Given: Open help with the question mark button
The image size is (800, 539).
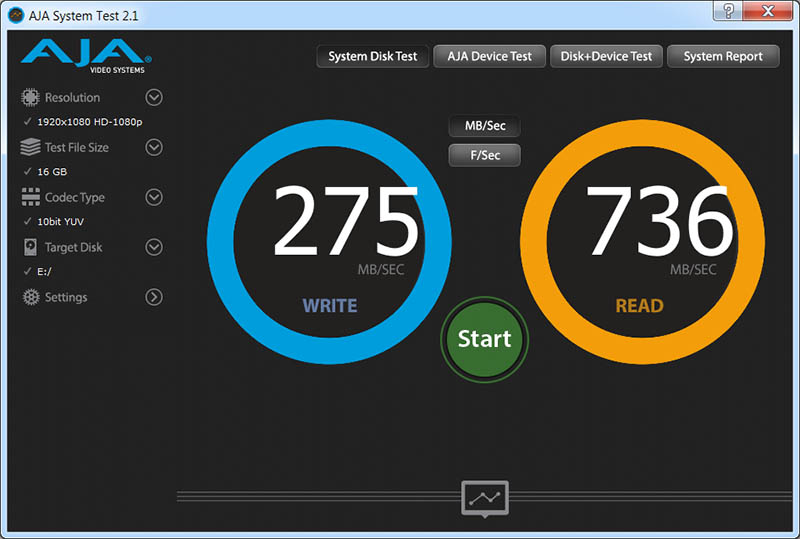Looking at the screenshot, I should (728, 11).
